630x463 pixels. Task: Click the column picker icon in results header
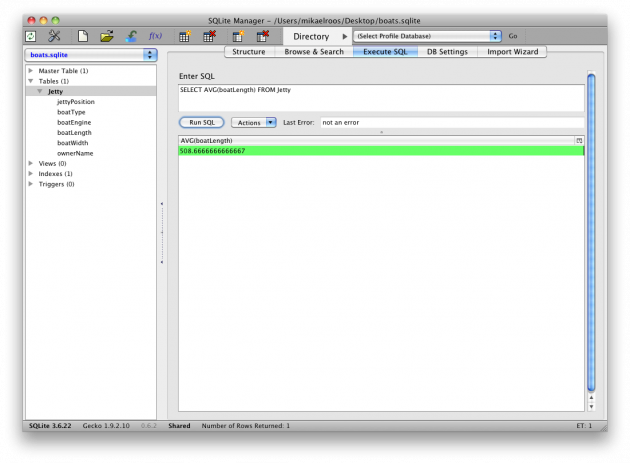tap(579, 141)
